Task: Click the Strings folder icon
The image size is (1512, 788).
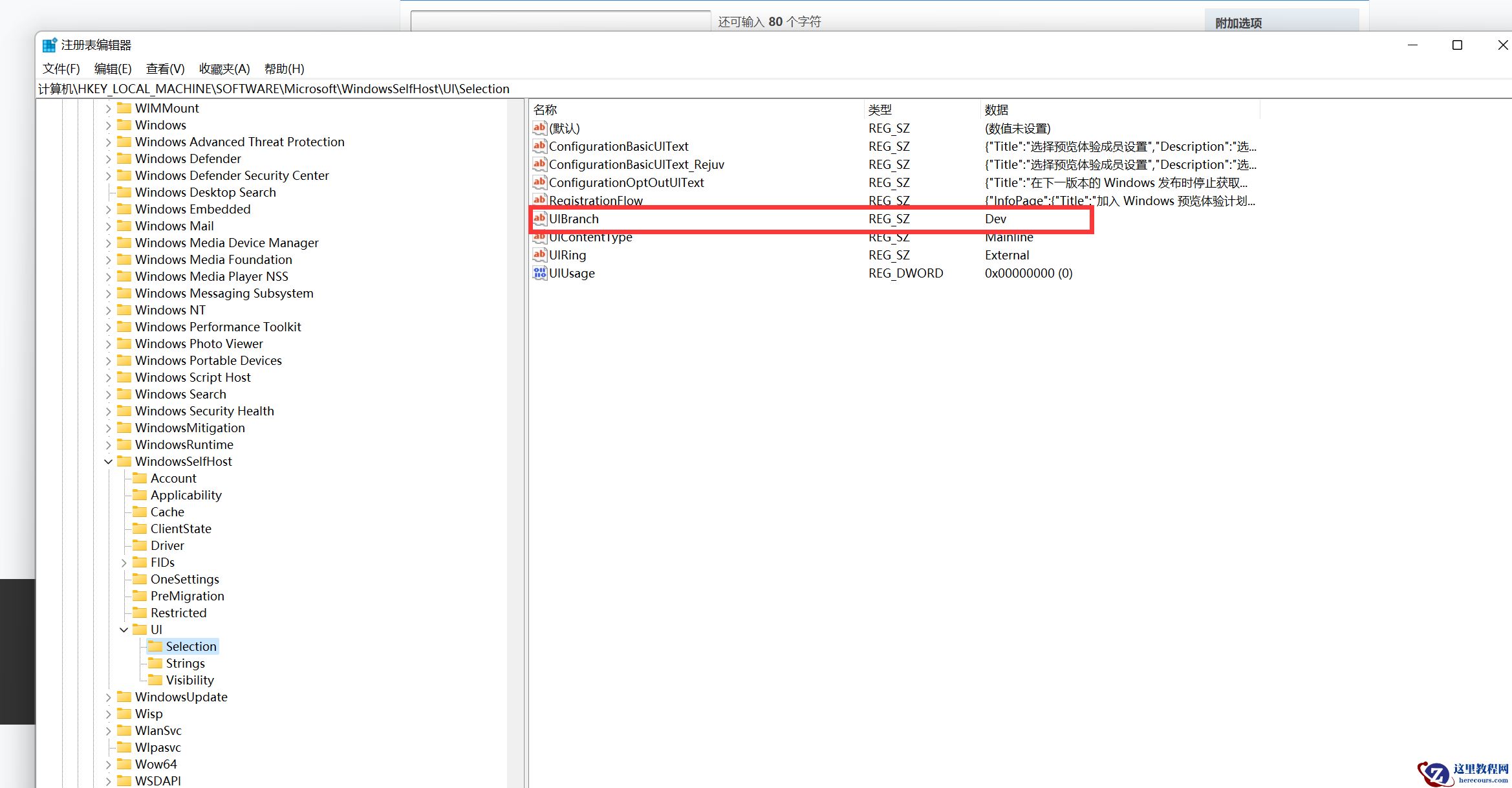Action: point(155,663)
